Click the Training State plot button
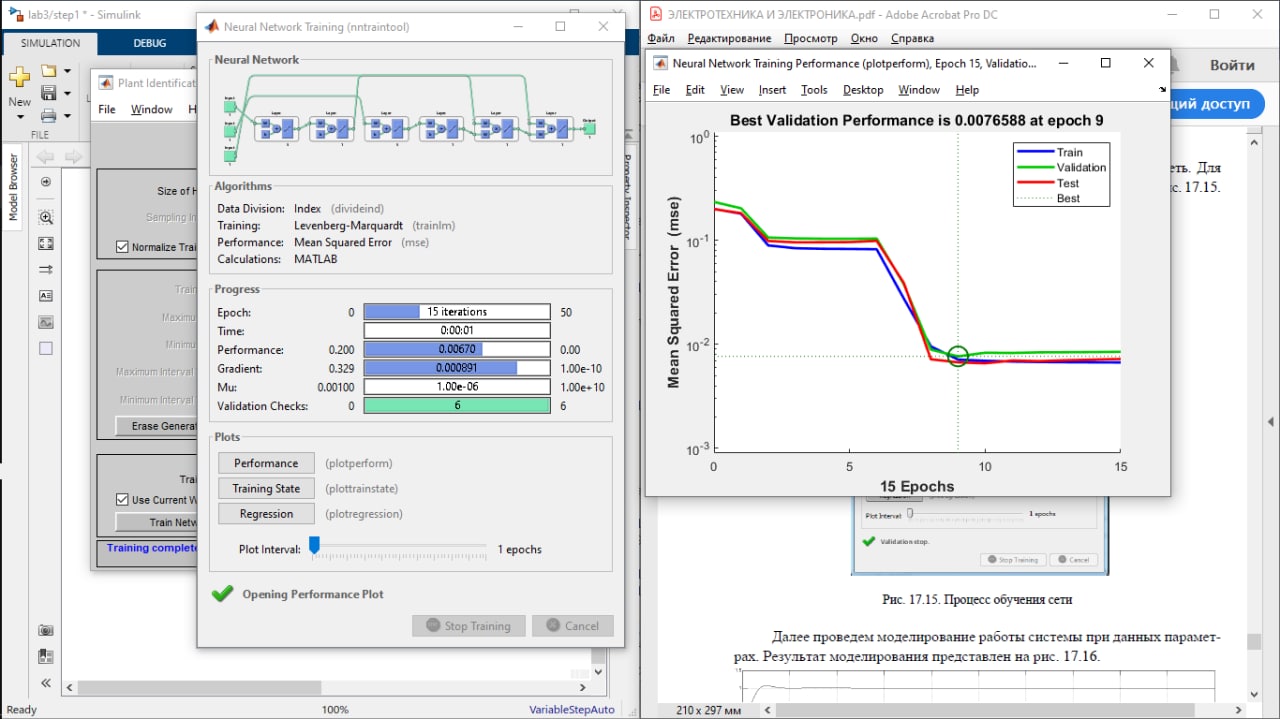Image resolution: width=1280 pixels, height=719 pixels. [266, 488]
